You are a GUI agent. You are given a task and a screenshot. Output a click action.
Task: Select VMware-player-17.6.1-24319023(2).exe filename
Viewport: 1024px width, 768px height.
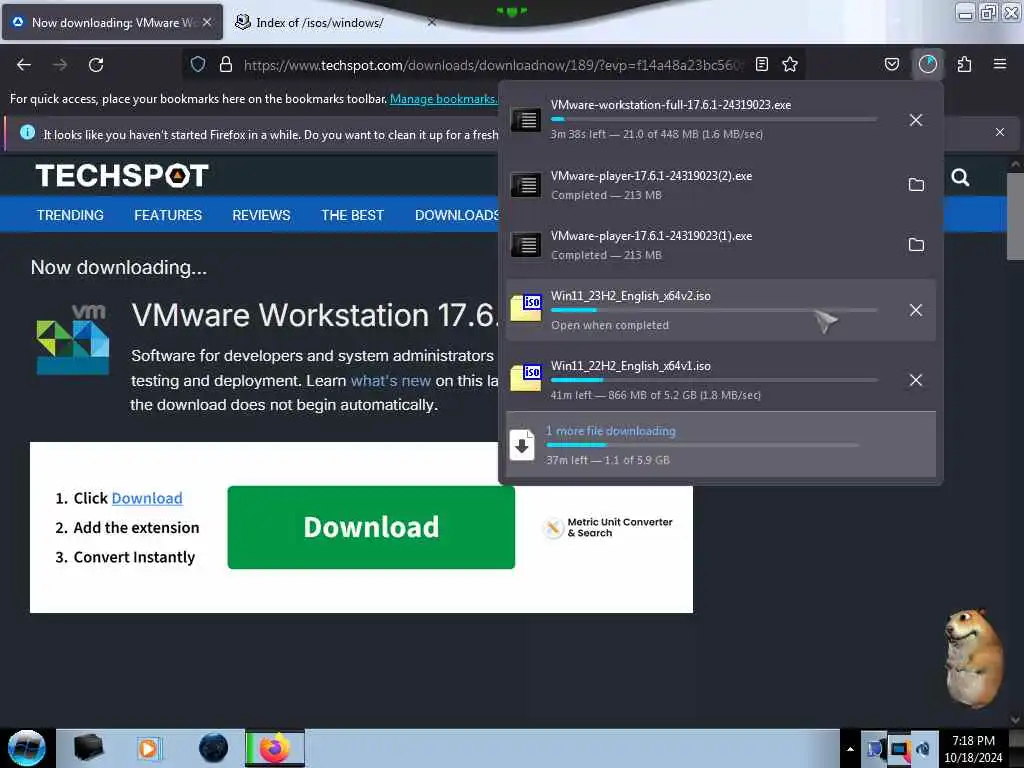(651, 176)
